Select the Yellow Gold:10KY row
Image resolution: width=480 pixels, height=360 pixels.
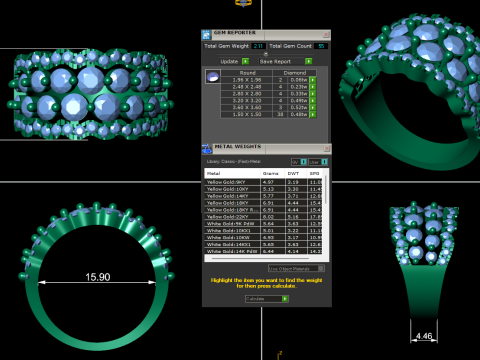click(x=263, y=189)
